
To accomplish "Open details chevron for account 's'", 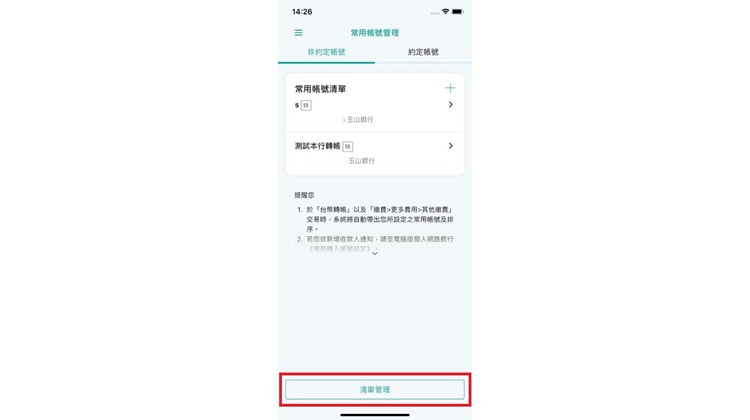I will [x=451, y=104].
